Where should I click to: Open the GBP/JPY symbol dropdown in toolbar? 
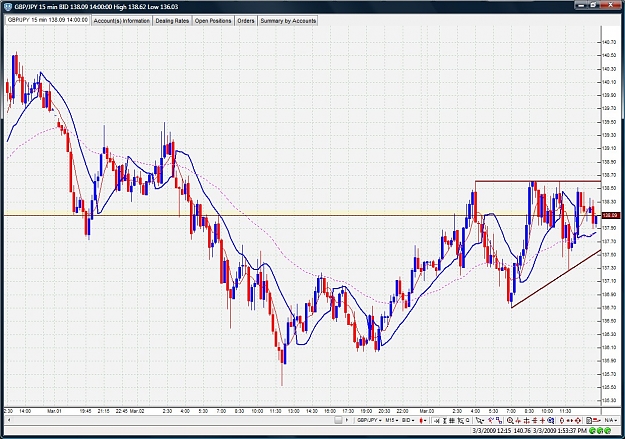pyautogui.click(x=369, y=420)
